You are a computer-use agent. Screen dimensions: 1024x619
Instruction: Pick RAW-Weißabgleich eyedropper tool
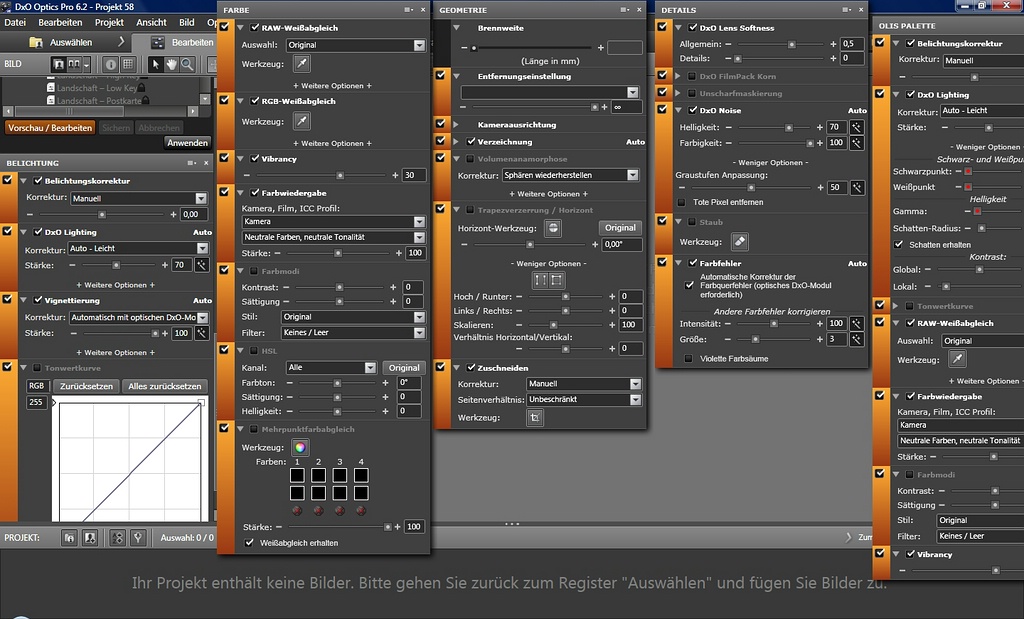pyautogui.click(x=301, y=63)
